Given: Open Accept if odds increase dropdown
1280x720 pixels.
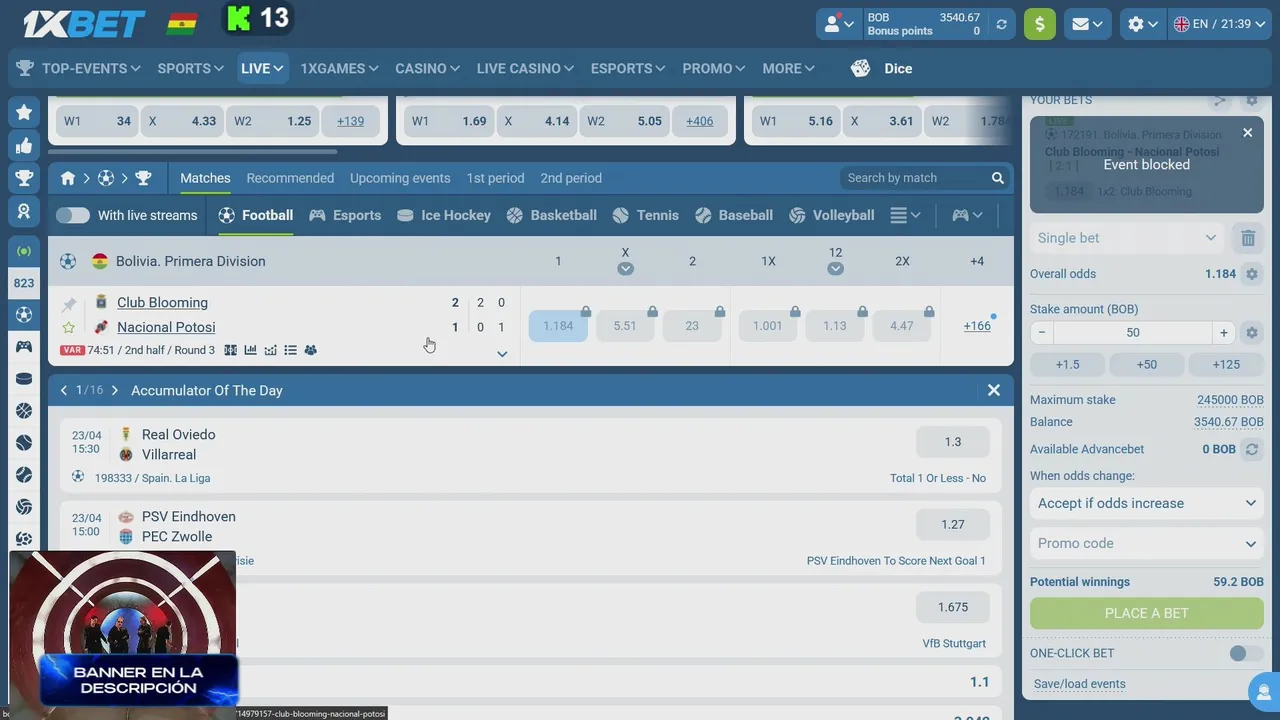Looking at the screenshot, I should pos(1147,503).
